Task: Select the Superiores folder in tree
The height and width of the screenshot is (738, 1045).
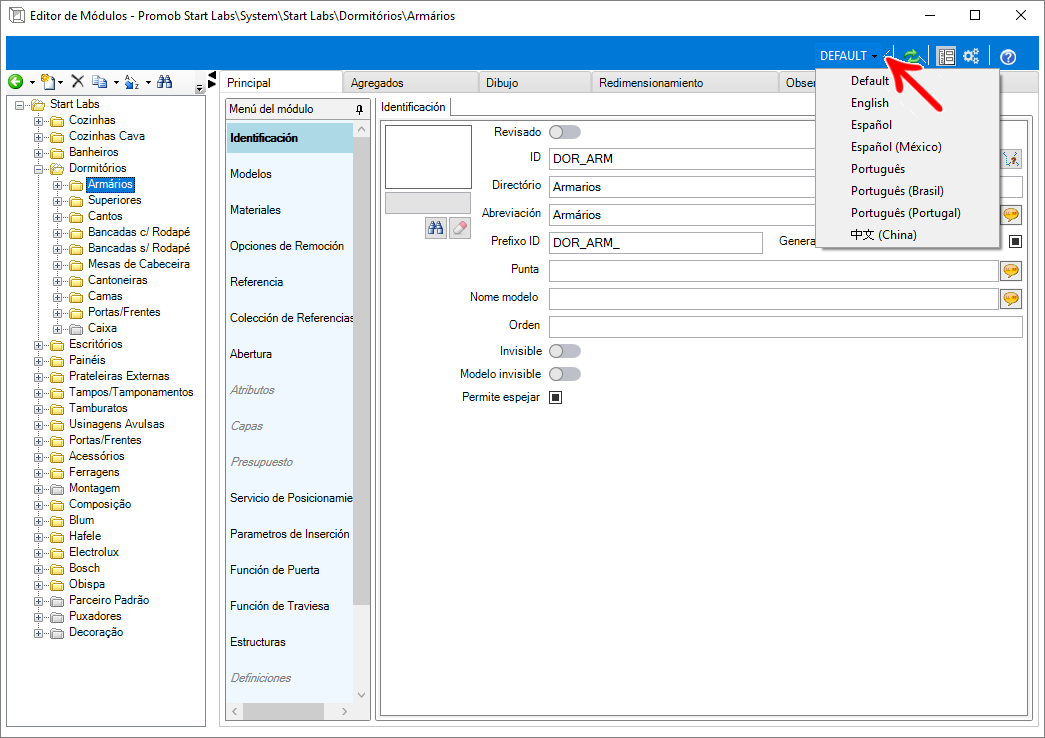Action: (x=115, y=200)
